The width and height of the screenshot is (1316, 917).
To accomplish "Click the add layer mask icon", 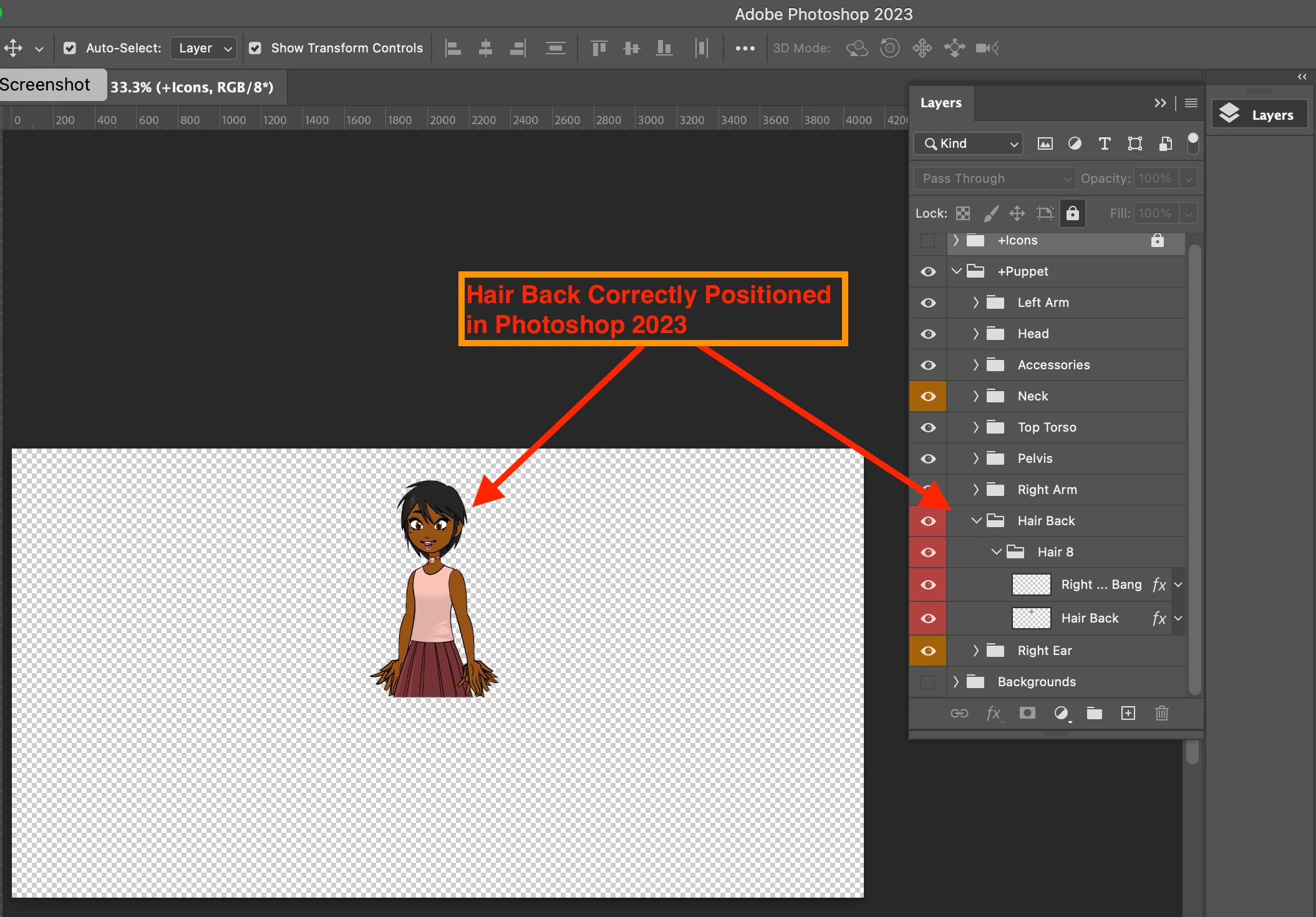I will pos(1027,713).
